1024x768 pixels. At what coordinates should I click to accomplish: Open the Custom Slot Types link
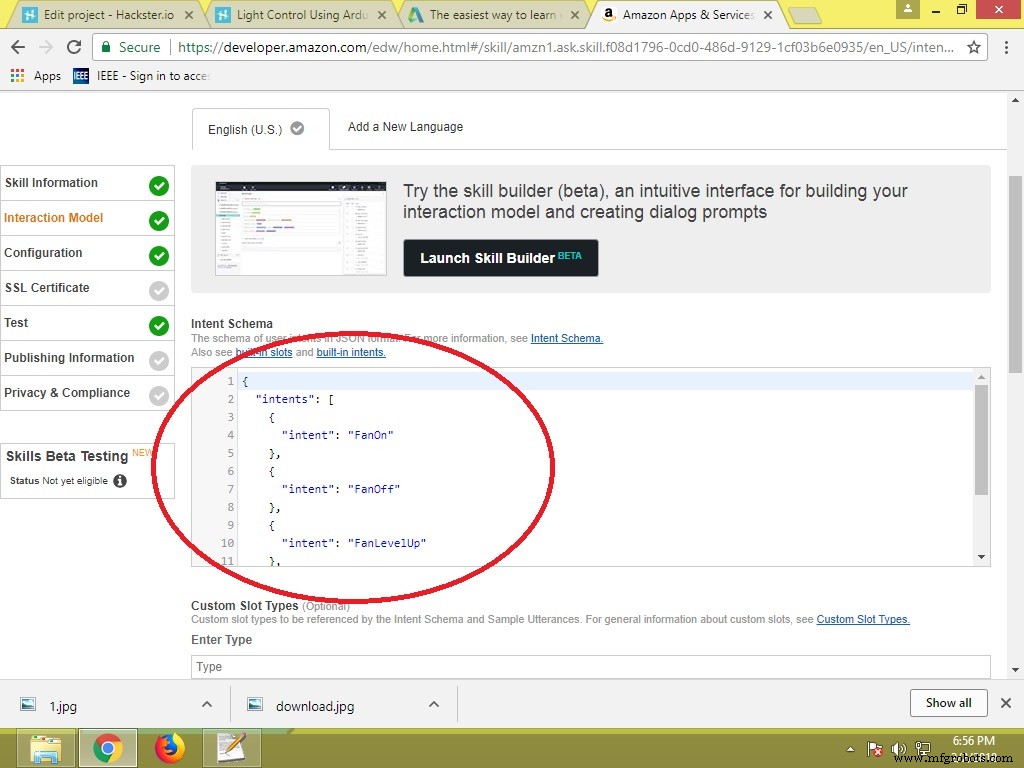pyautogui.click(x=863, y=619)
